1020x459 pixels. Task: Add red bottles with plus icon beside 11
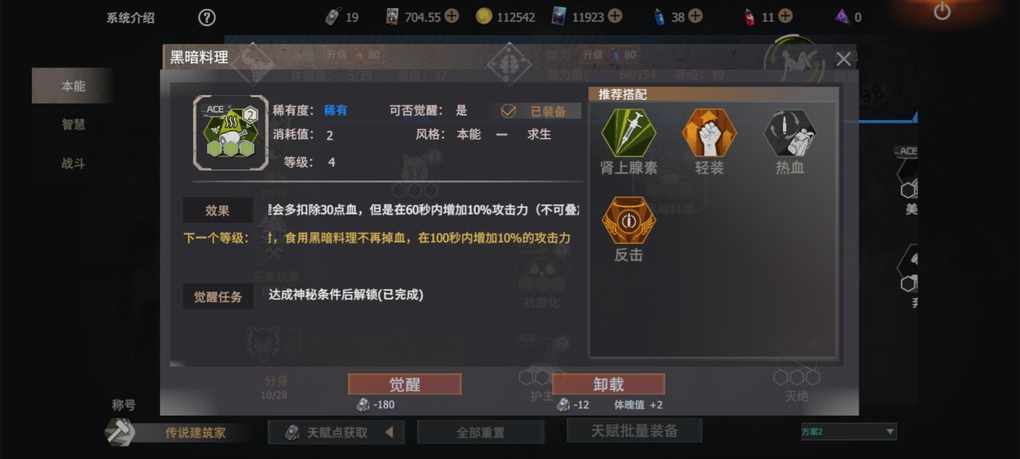(x=786, y=16)
